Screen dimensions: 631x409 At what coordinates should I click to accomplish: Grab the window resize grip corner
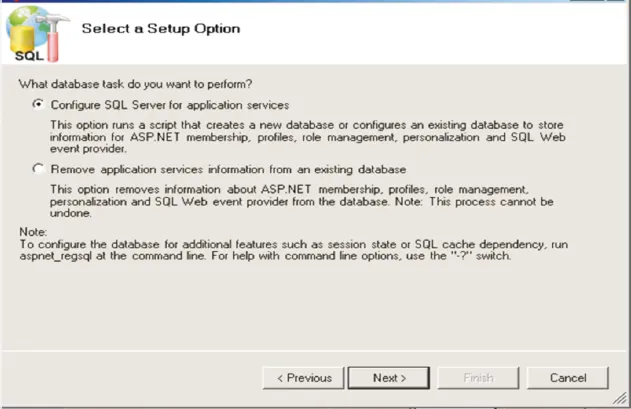pyautogui.click(x=621, y=399)
